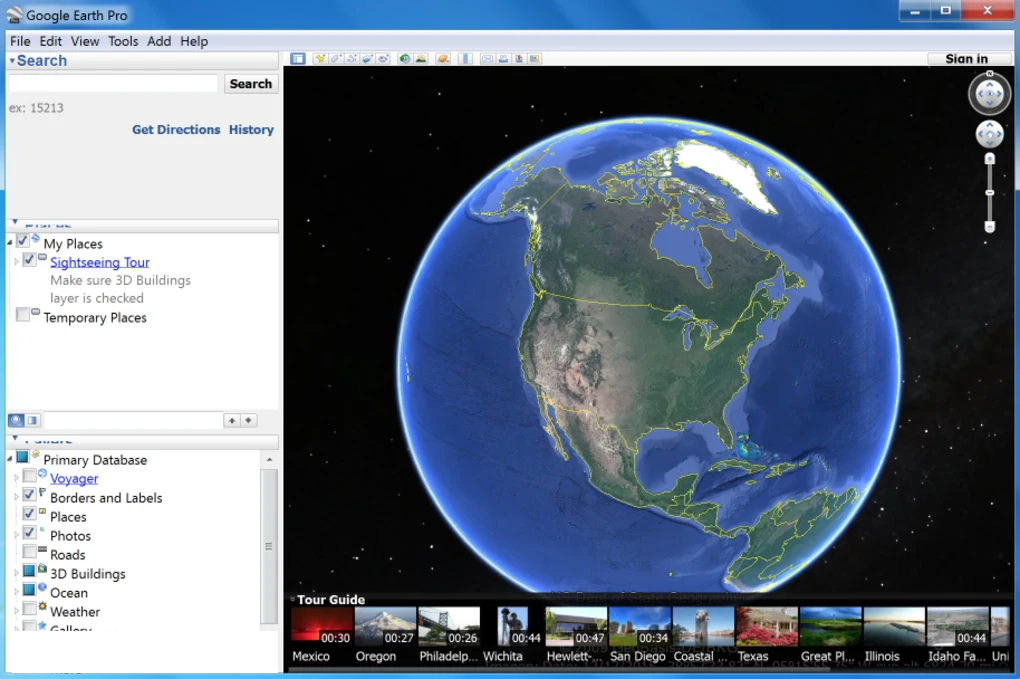
Task: Turn off the Photos layer checkbox
Action: click(29, 533)
